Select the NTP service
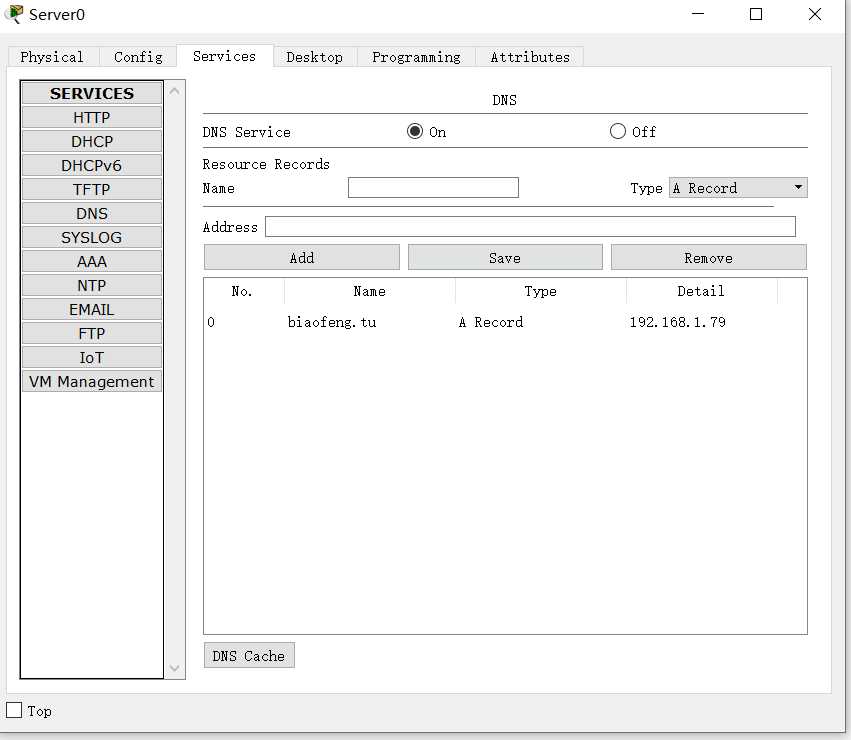The image size is (851, 740). pos(92,285)
